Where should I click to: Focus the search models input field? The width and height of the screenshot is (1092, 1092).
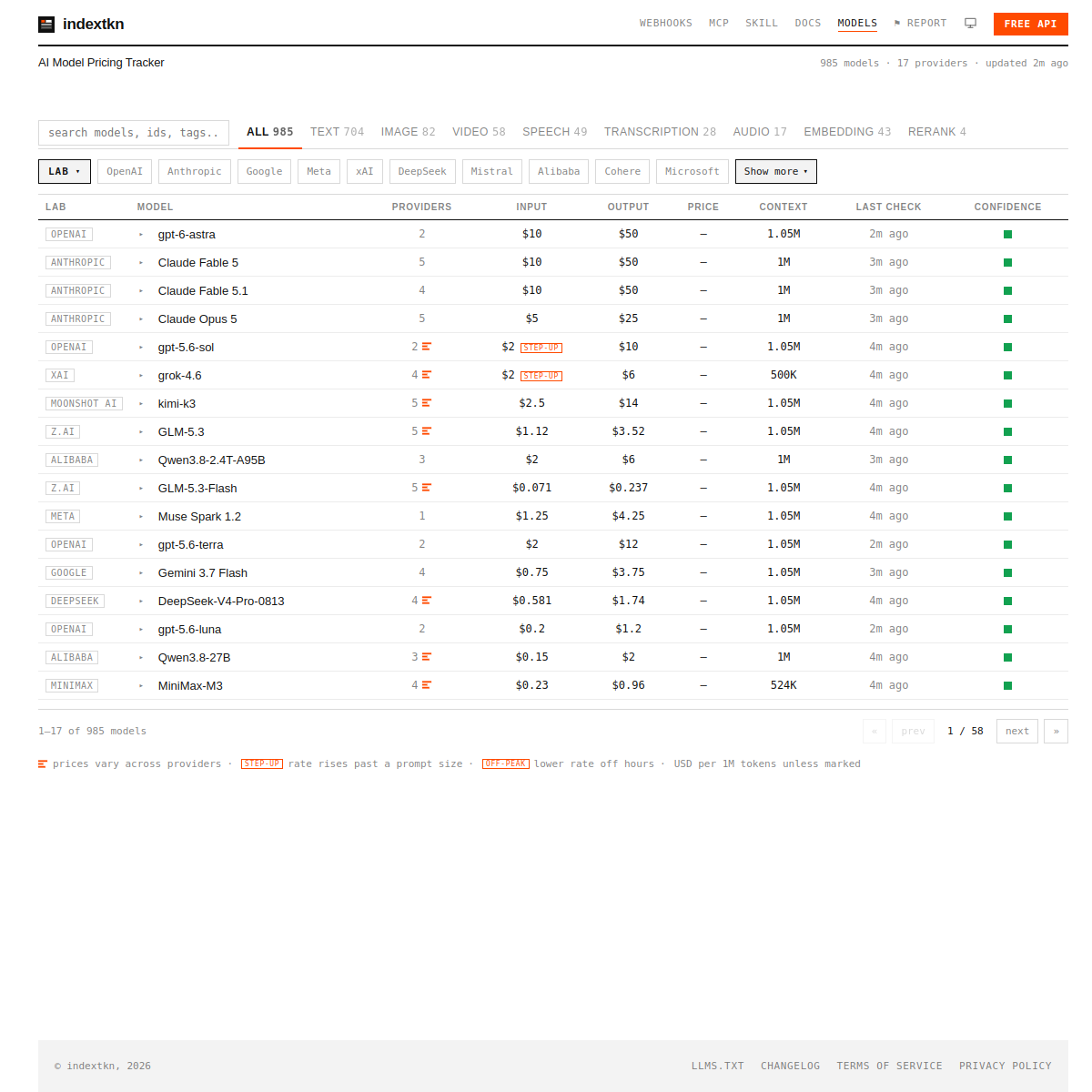[x=134, y=133]
